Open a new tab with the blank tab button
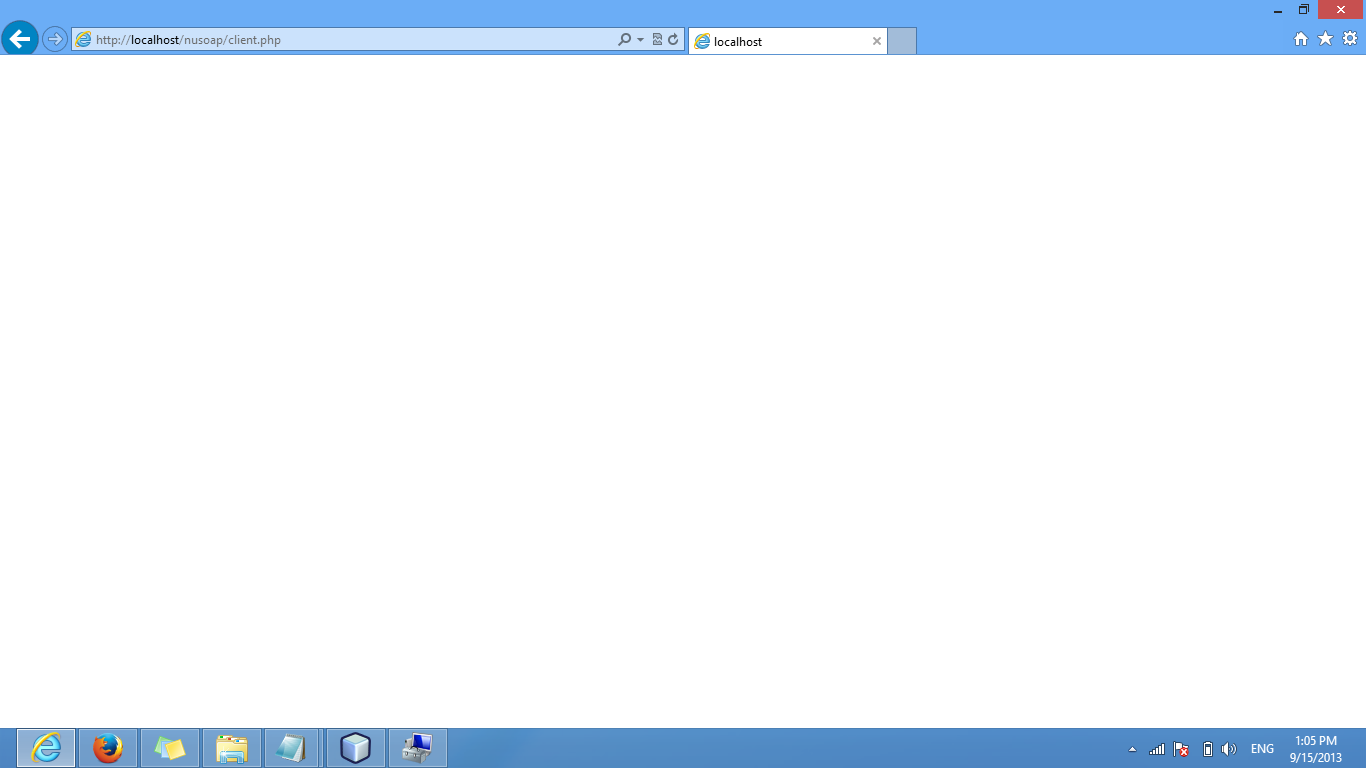Viewport: 1366px width, 768px height. [901, 41]
